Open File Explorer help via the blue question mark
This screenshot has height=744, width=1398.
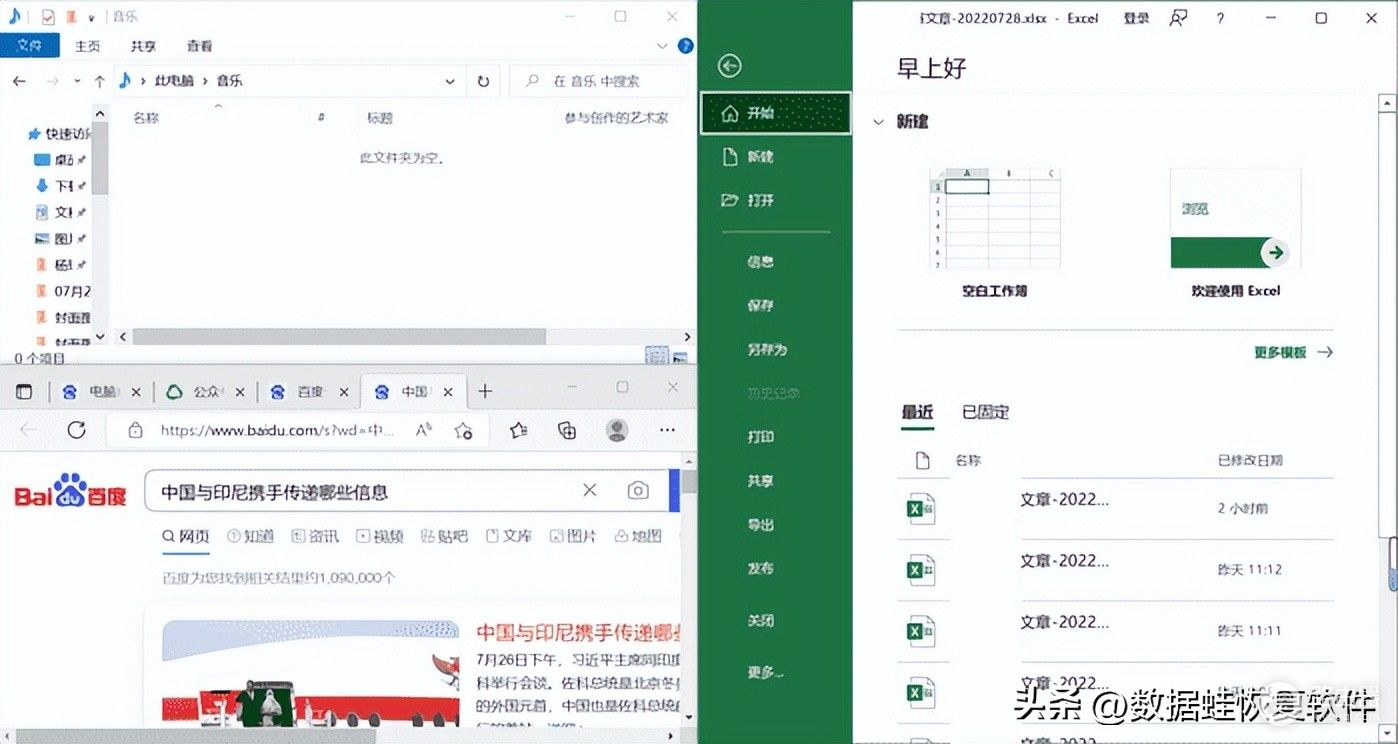685,46
